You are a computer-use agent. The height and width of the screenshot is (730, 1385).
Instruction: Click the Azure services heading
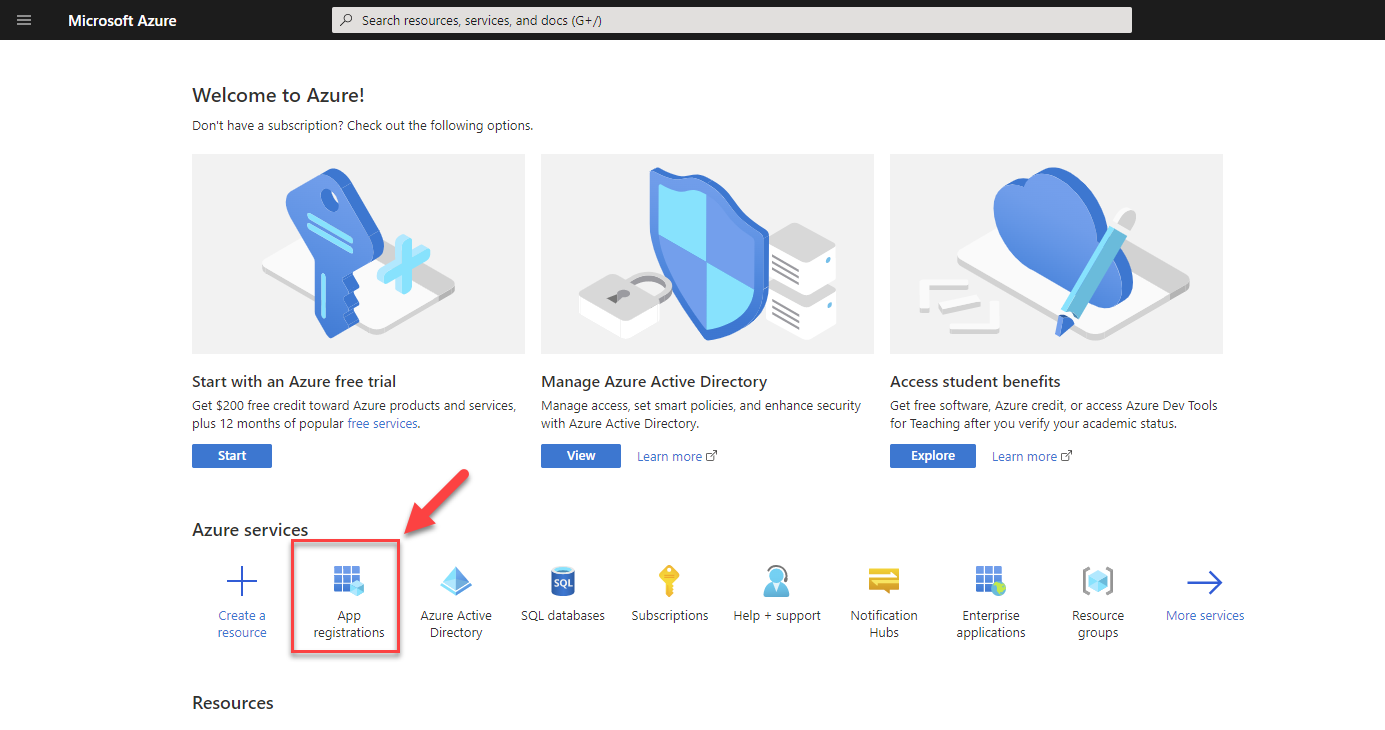coord(250,530)
